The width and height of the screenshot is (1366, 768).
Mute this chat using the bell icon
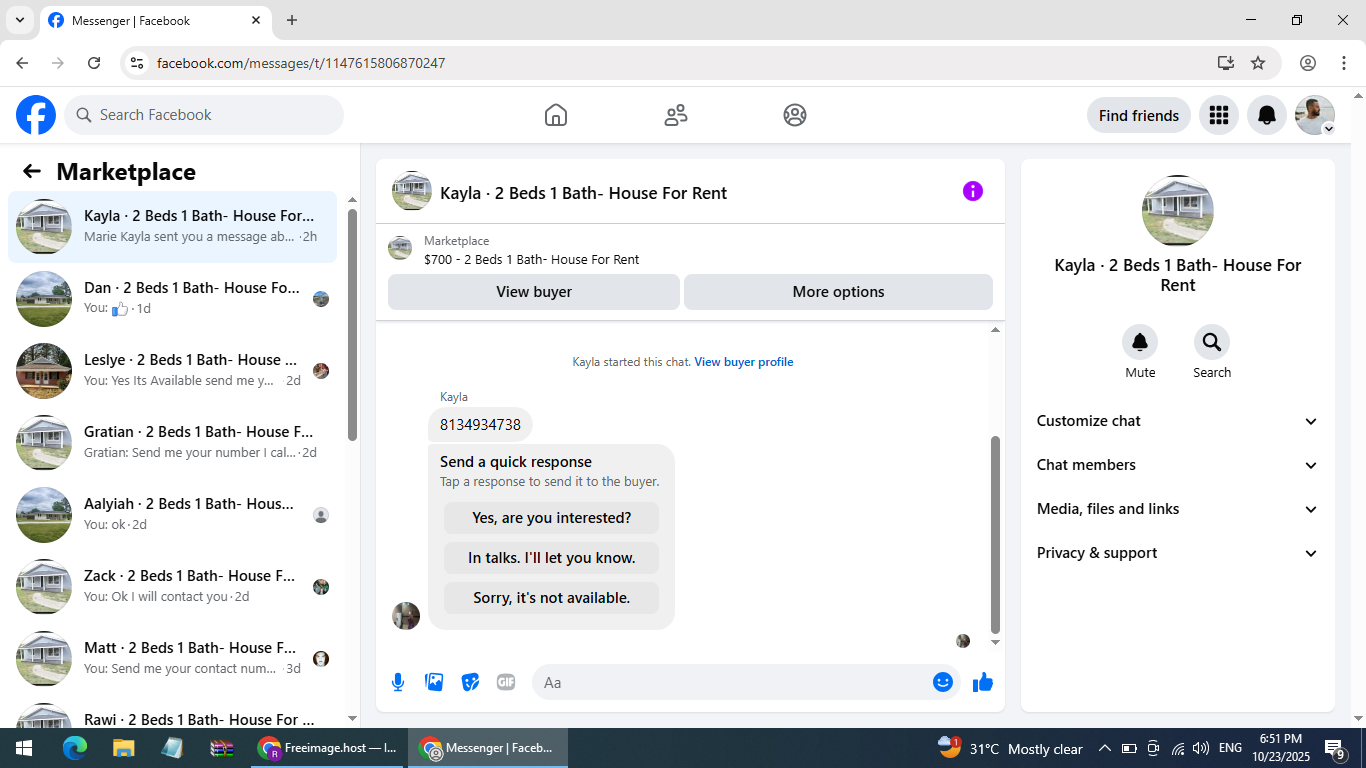point(1140,343)
